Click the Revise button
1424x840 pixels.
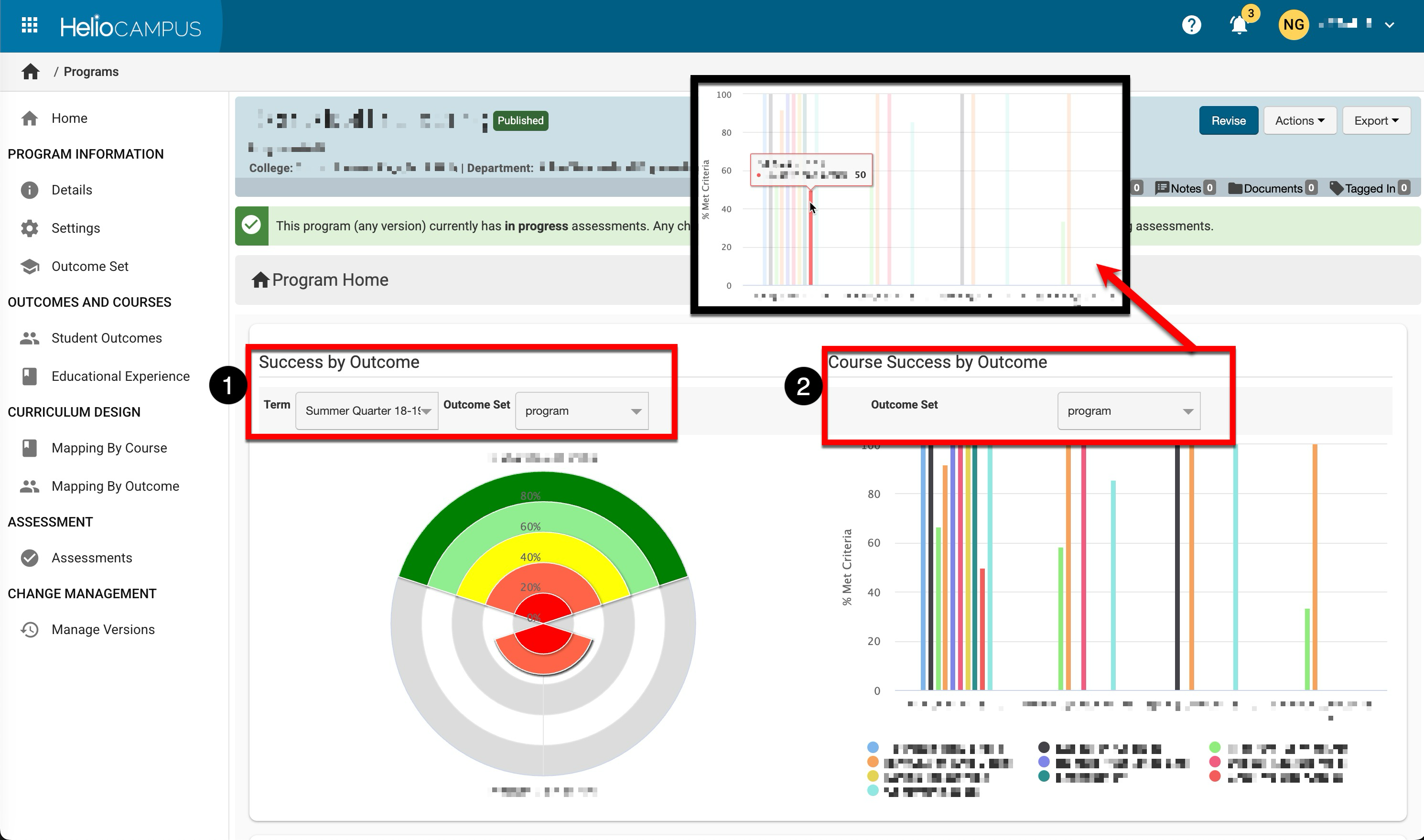point(1228,120)
